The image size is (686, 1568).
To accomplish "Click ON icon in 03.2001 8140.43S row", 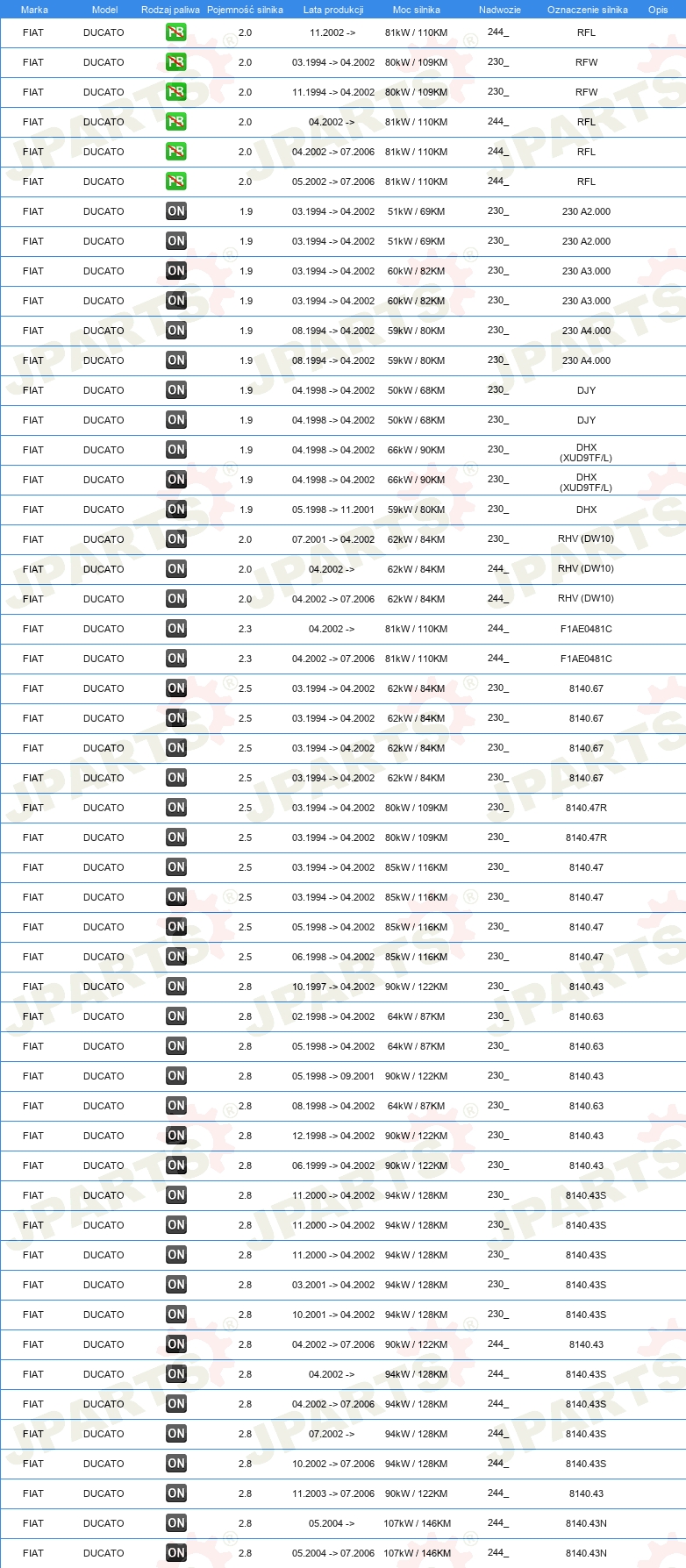I will point(176,1285).
